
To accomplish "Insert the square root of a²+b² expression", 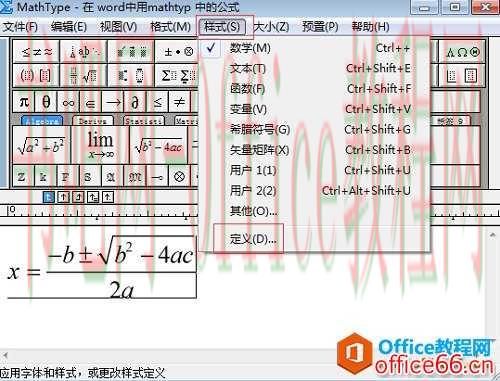I will point(41,145).
